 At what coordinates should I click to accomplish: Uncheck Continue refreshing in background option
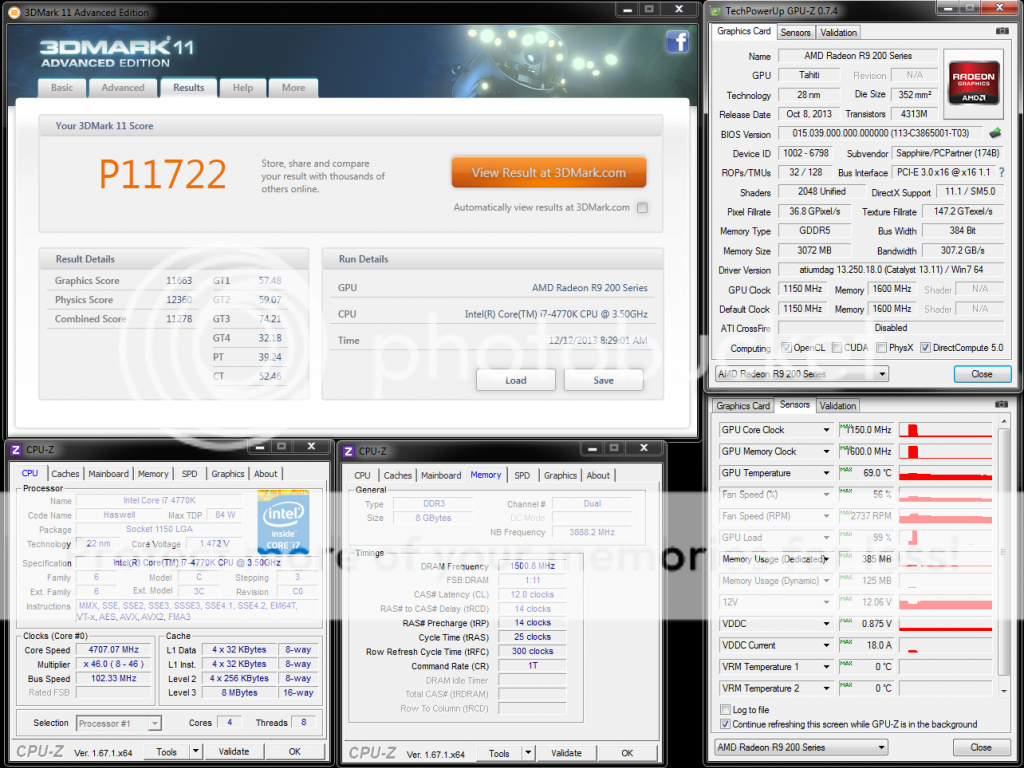pos(725,724)
